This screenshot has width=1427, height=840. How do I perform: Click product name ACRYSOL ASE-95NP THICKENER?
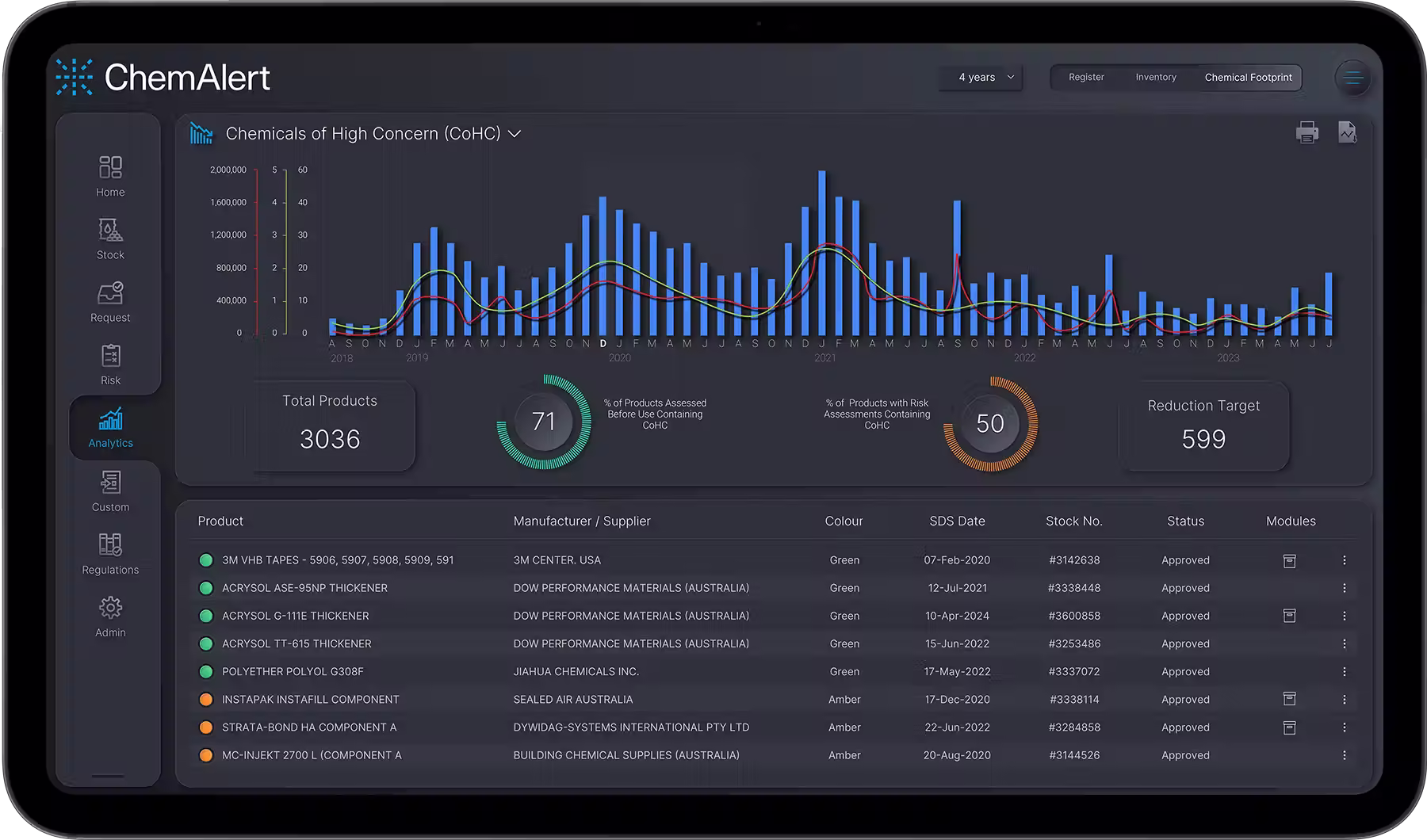304,588
